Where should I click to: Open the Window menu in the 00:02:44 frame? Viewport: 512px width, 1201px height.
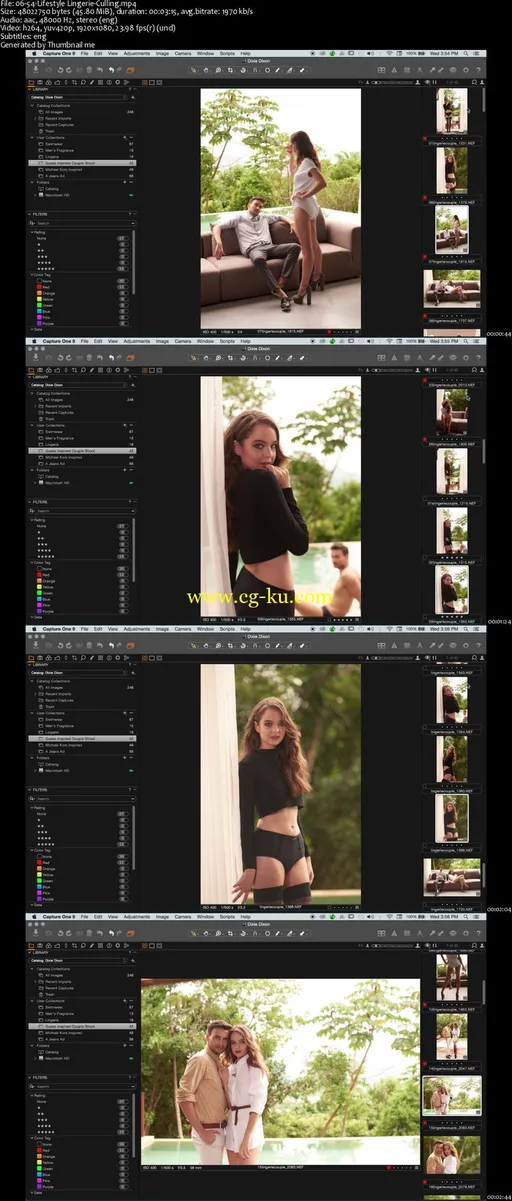point(205,916)
